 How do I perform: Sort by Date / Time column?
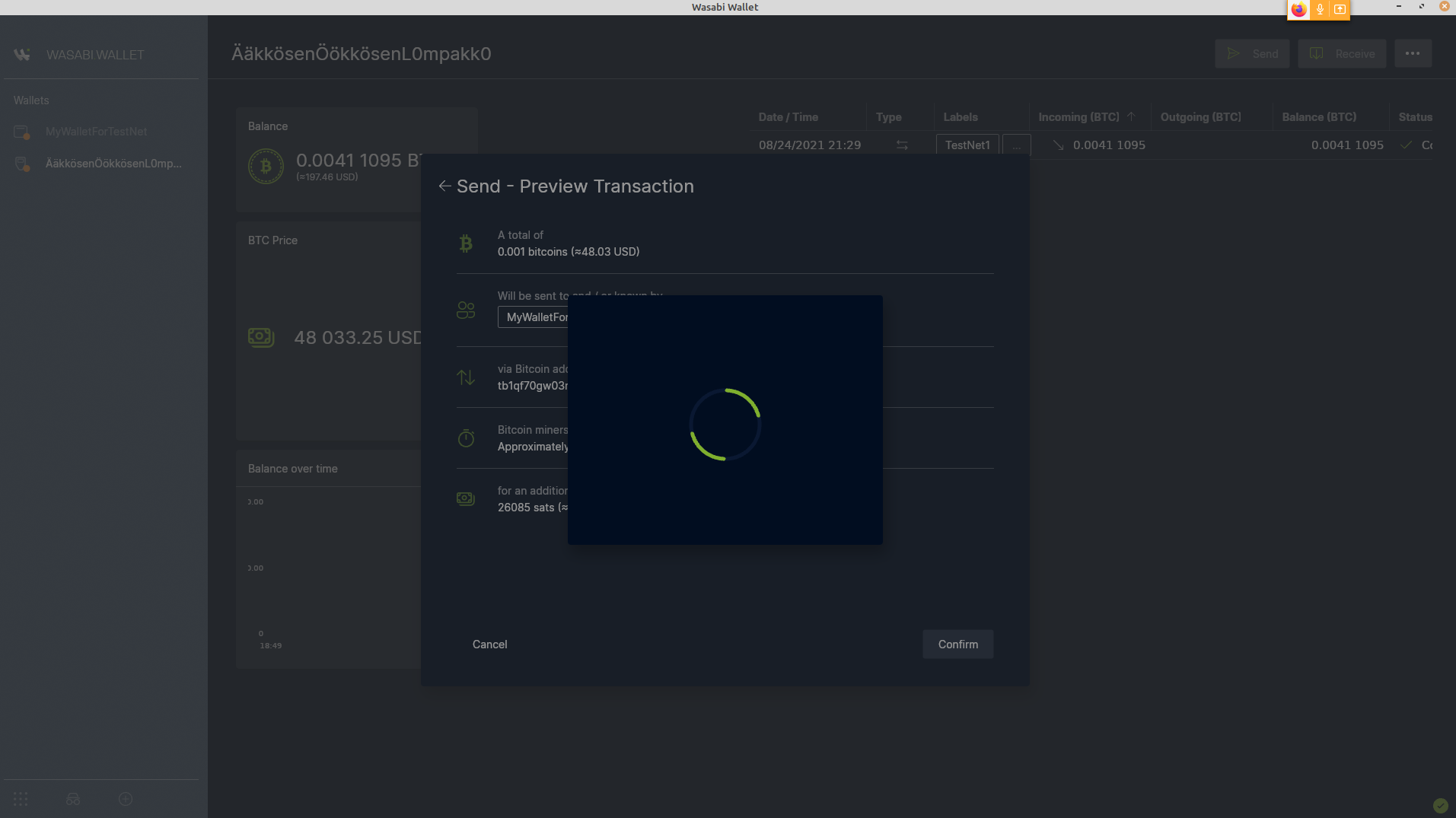point(788,117)
